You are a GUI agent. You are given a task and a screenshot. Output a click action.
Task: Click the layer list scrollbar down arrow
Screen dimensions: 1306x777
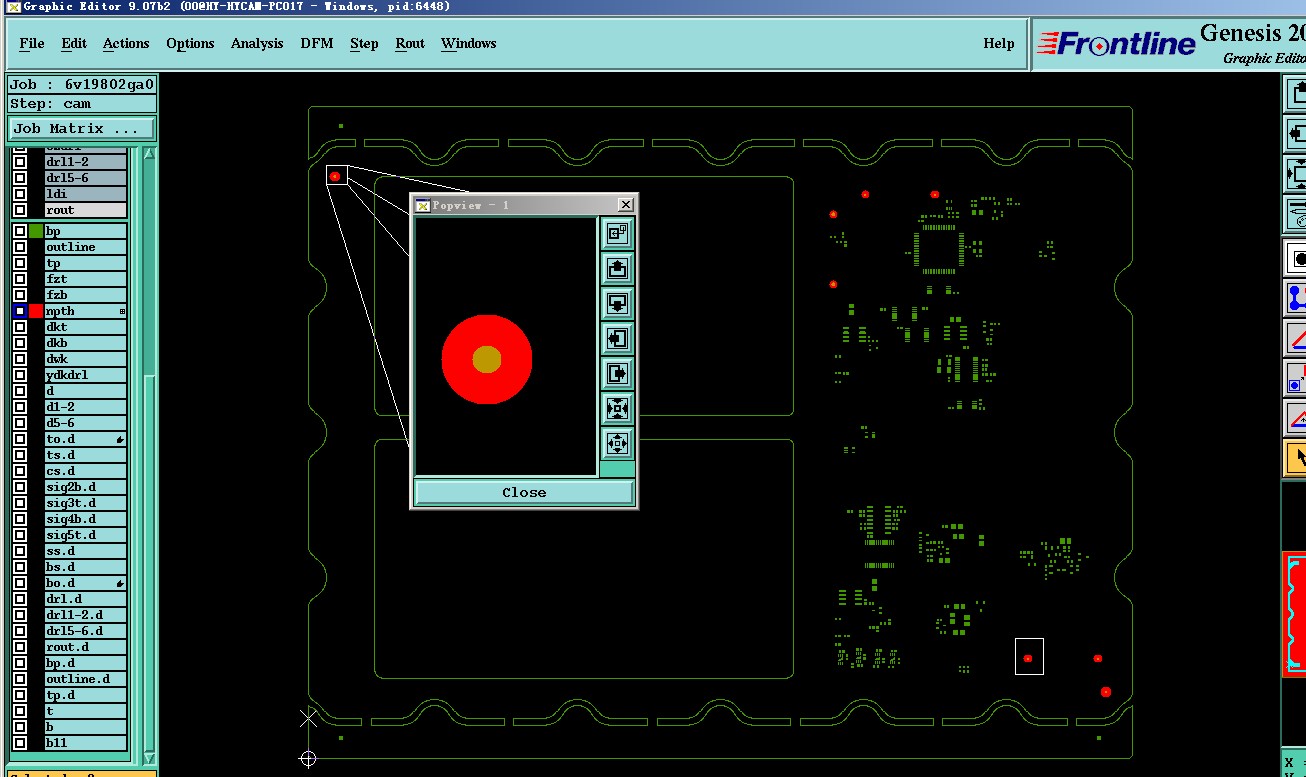tap(150, 758)
